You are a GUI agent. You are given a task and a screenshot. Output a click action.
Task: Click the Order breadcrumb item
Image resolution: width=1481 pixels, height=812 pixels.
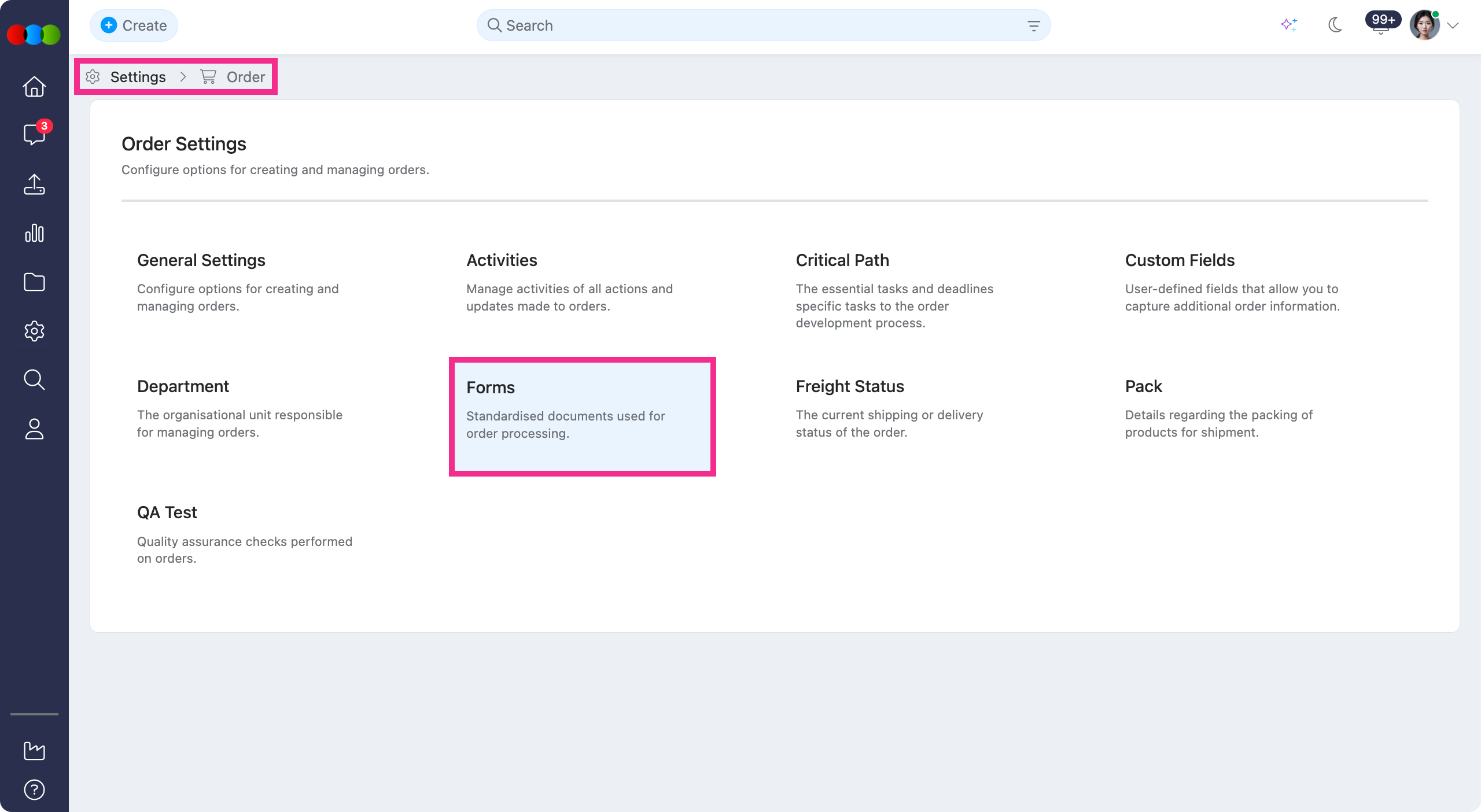tap(245, 77)
